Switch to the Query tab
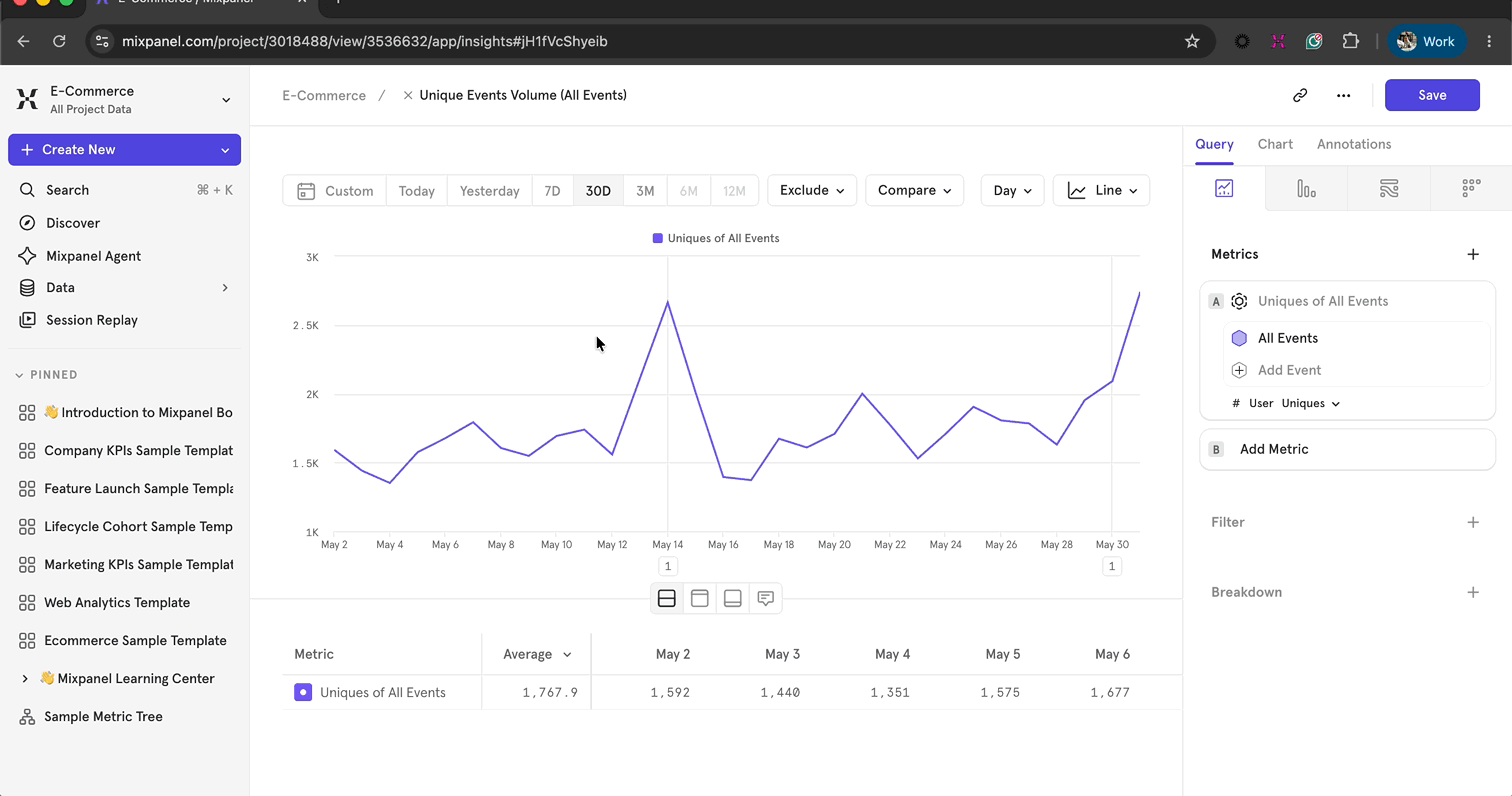 [x=1214, y=144]
